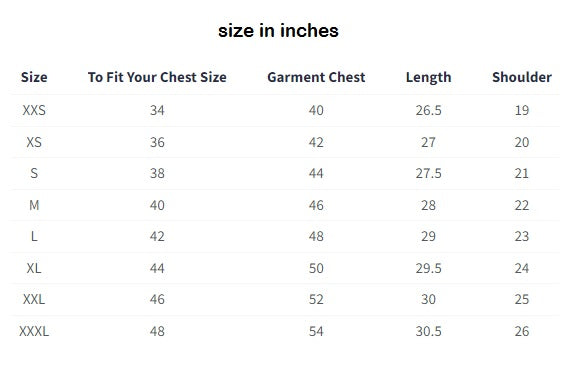
Task: Click the XL size label
Action: pos(34,268)
